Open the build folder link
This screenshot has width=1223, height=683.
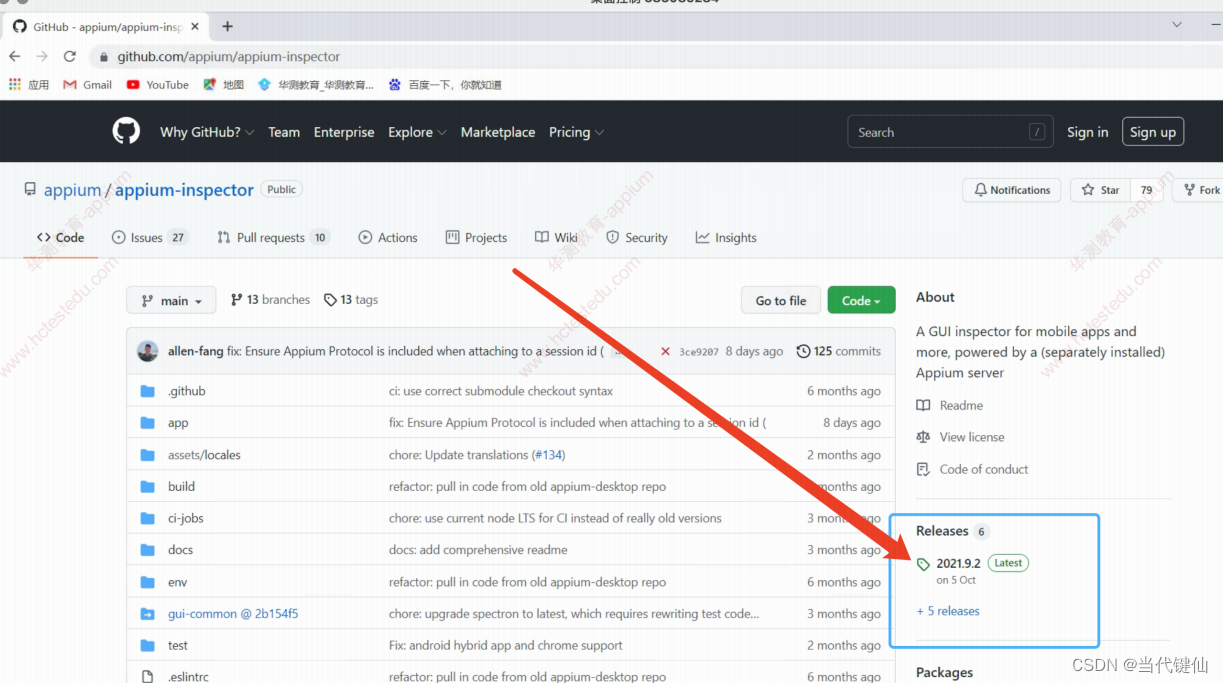pyautogui.click(x=181, y=487)
